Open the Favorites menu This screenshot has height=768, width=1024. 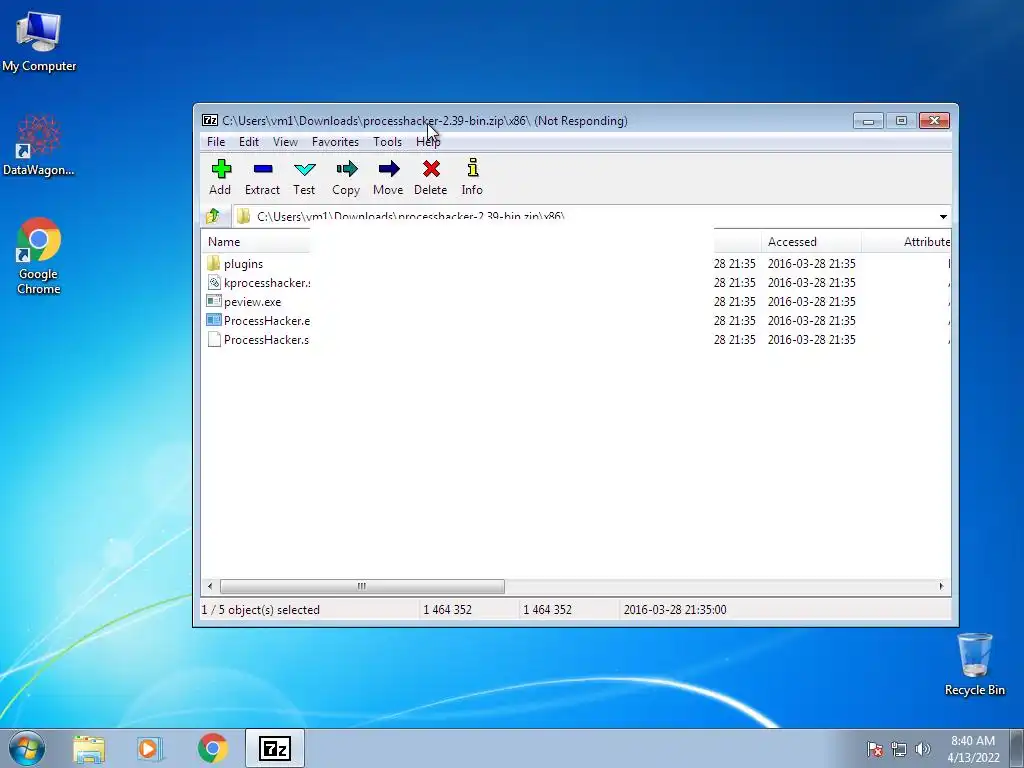click(335, 142)
